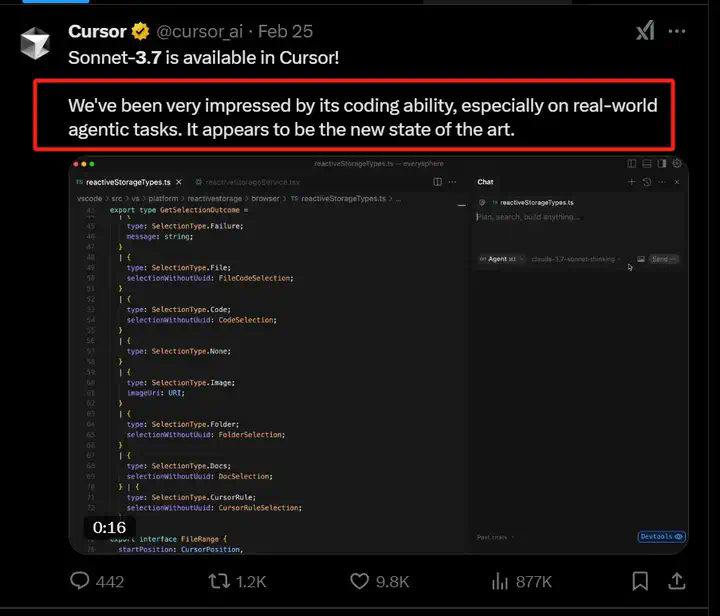The width and height of the screenshot is (720, 616).
Task: Click the repost icon showing 1.2K
Action: click(219, 581)
